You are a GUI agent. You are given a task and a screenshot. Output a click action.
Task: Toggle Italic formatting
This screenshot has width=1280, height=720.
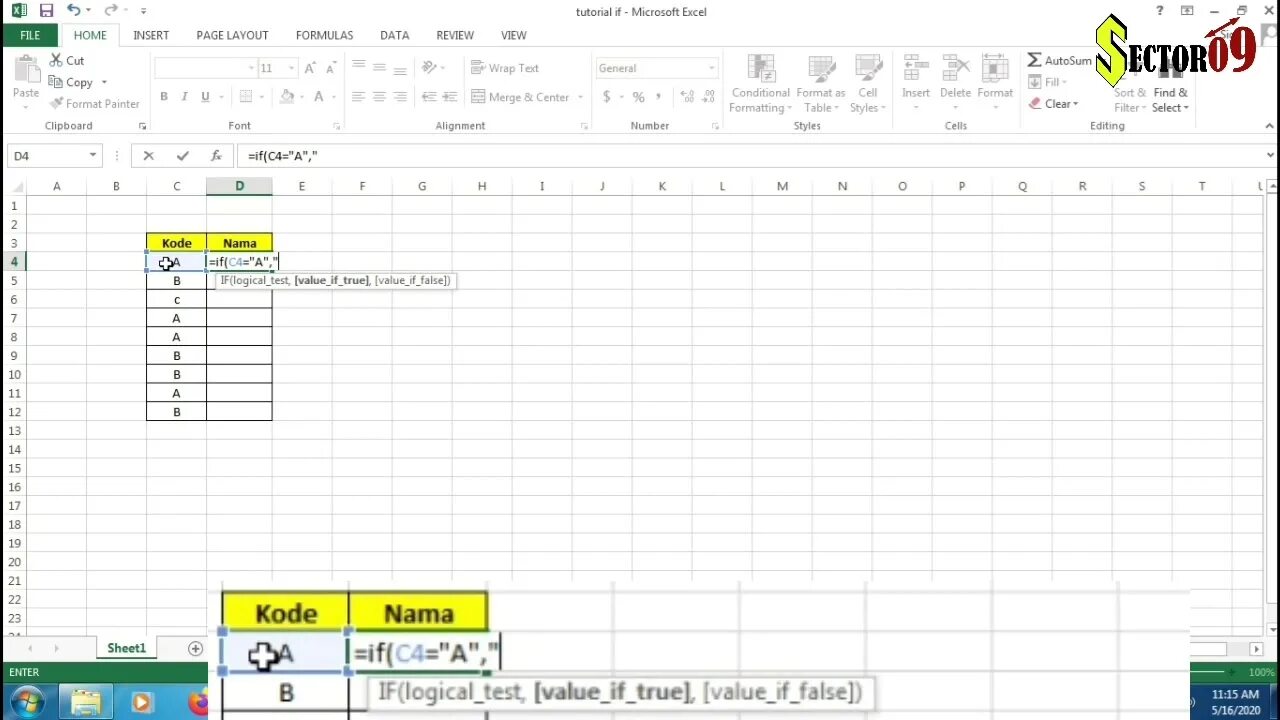pos(184,97)
